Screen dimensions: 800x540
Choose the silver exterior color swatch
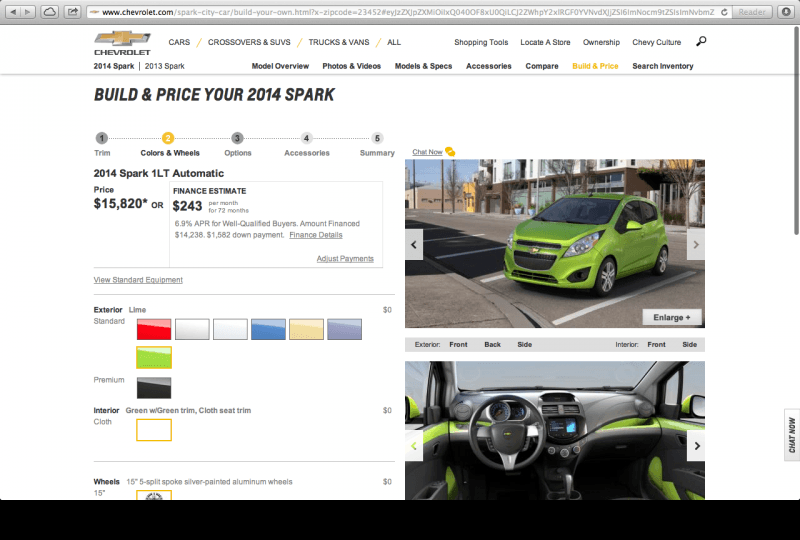[192, 329]
